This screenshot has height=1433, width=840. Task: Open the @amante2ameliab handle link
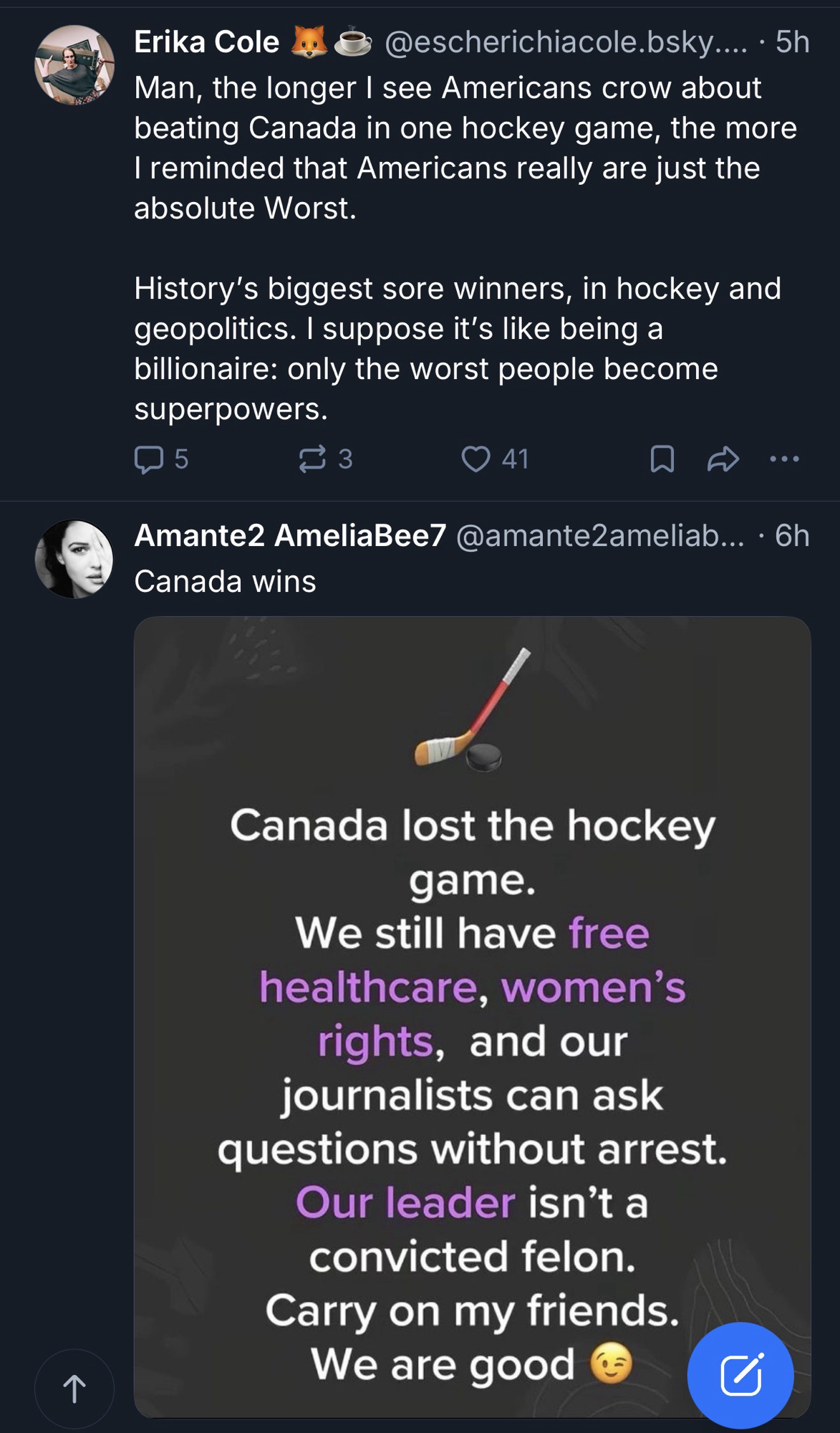(x=600, y=536)
